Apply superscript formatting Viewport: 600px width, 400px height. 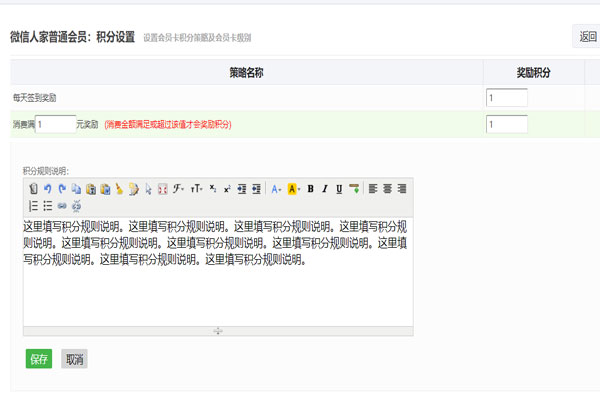point(227,189)
